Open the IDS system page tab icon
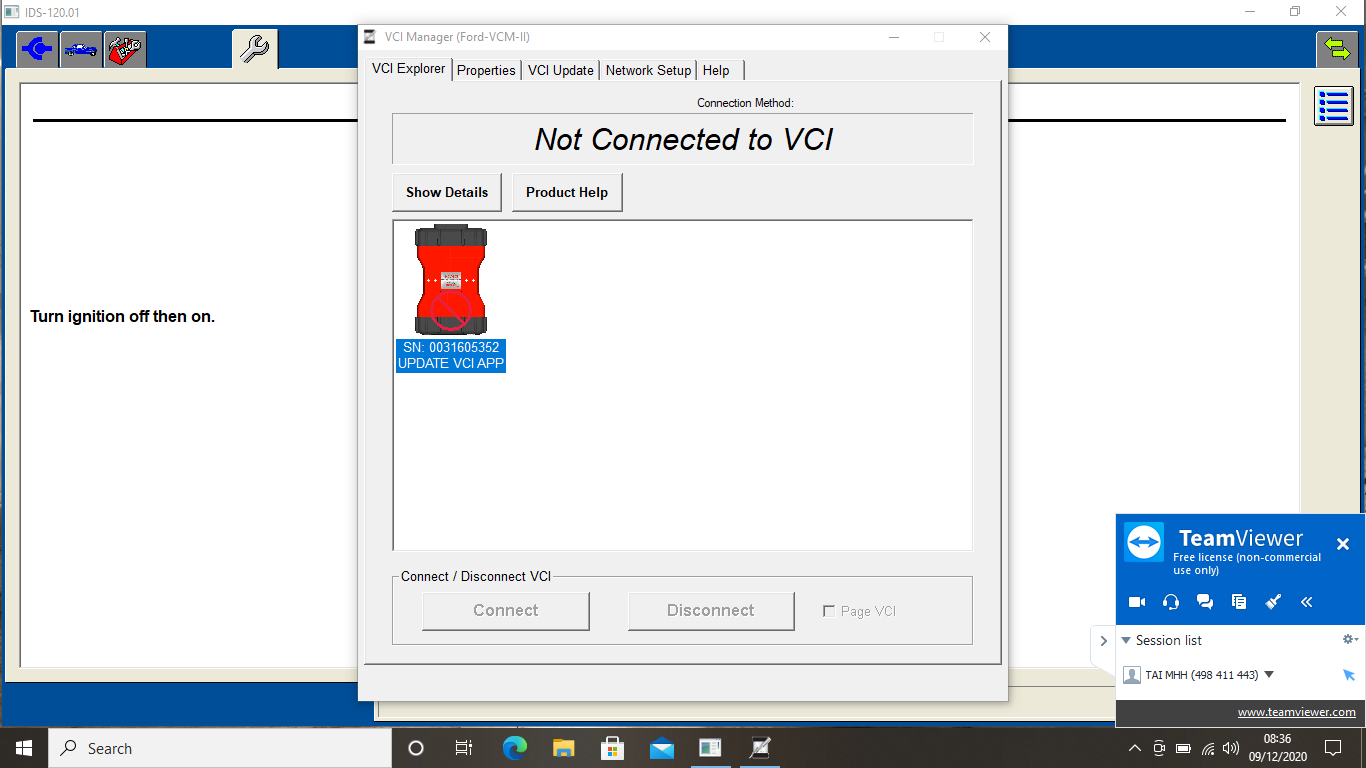1366x768 pixels. [x=37, y=48]
